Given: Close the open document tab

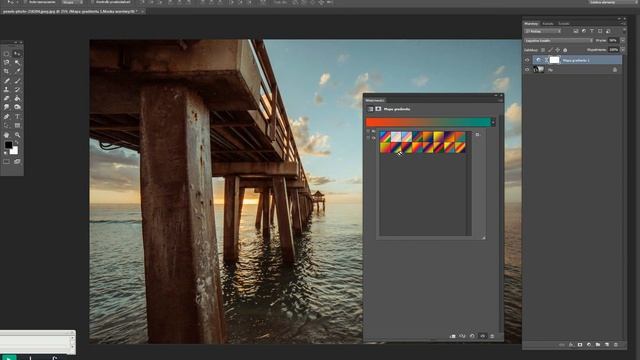Looking at the screenshot, I should pyautogui.click(x=142, y=11).
